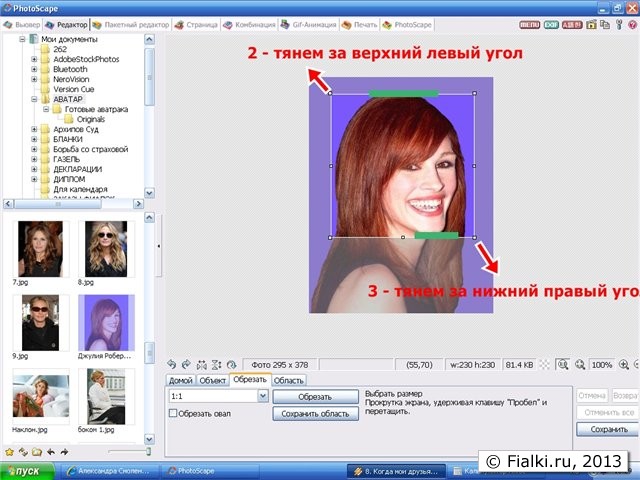Enable the 'Обрезать овал' checkbox
The width and height of the screenshot is (640, 480).
point(174,412)
